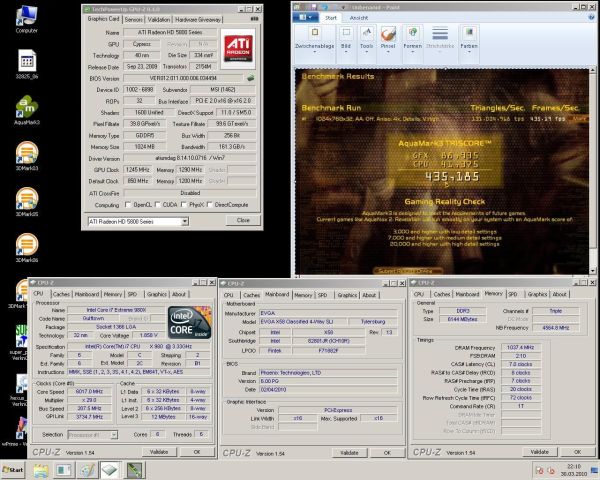
Task: Click the AquaMark score 435,185
Action: coord(452,176)
